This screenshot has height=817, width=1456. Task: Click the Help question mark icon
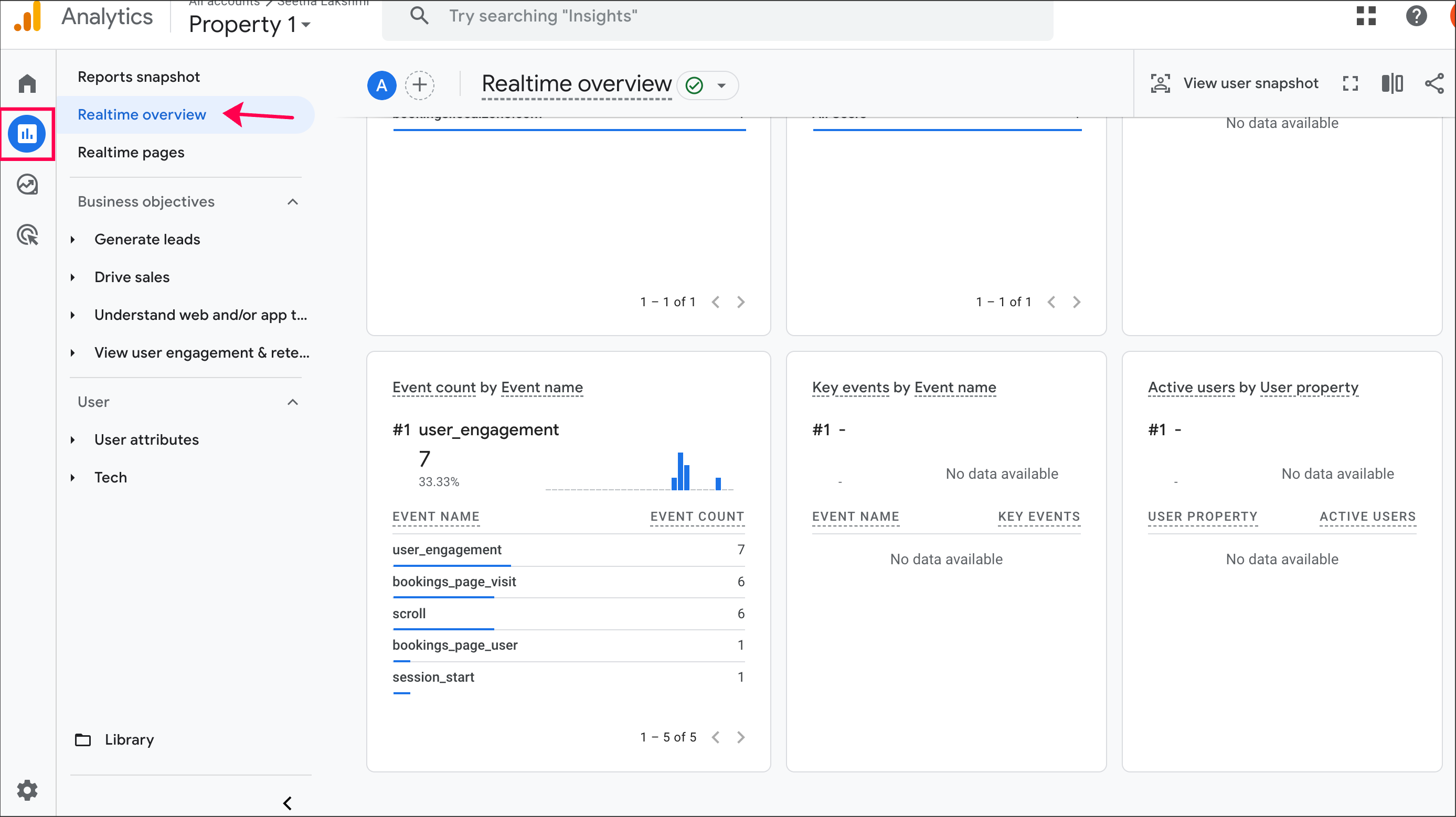(x=1416, y=16)
